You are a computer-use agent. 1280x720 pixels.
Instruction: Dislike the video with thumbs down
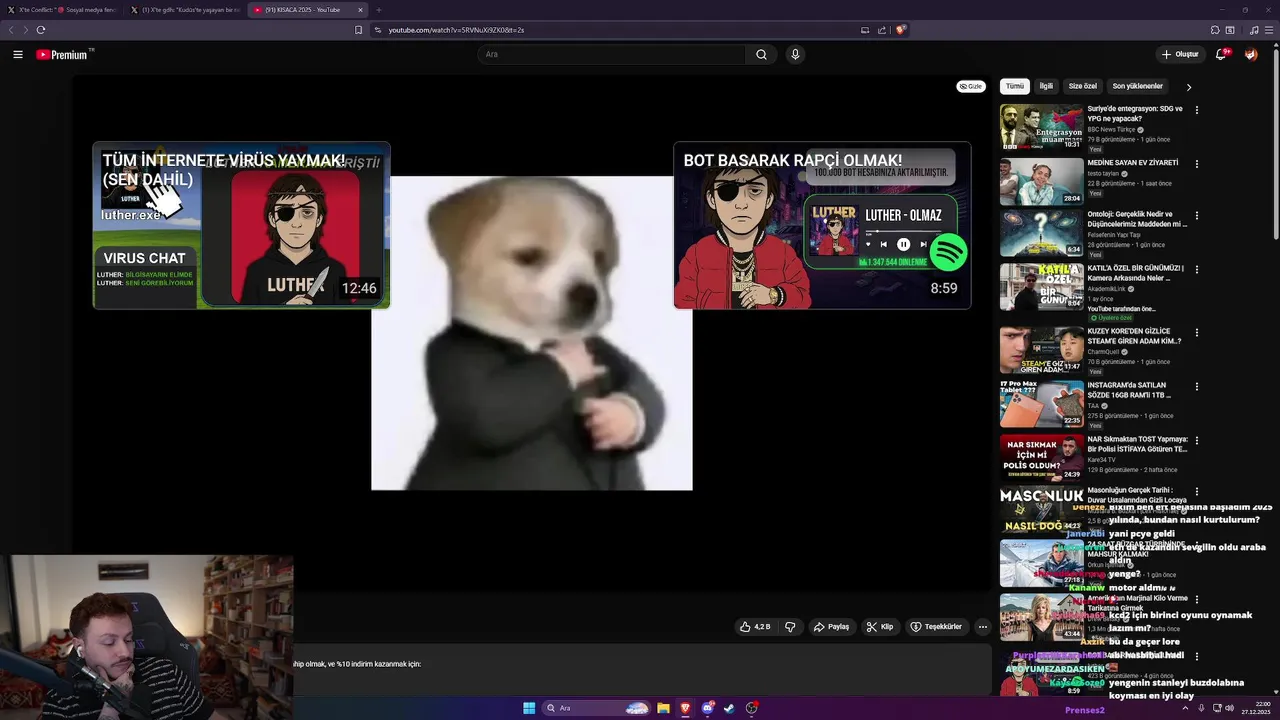(790, 627)
